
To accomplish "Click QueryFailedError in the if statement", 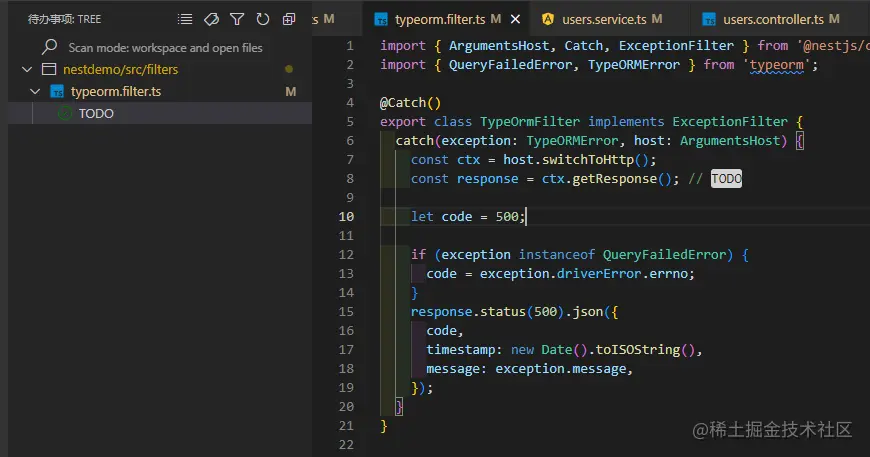I will pyautogui.click(x=665, y=255).
